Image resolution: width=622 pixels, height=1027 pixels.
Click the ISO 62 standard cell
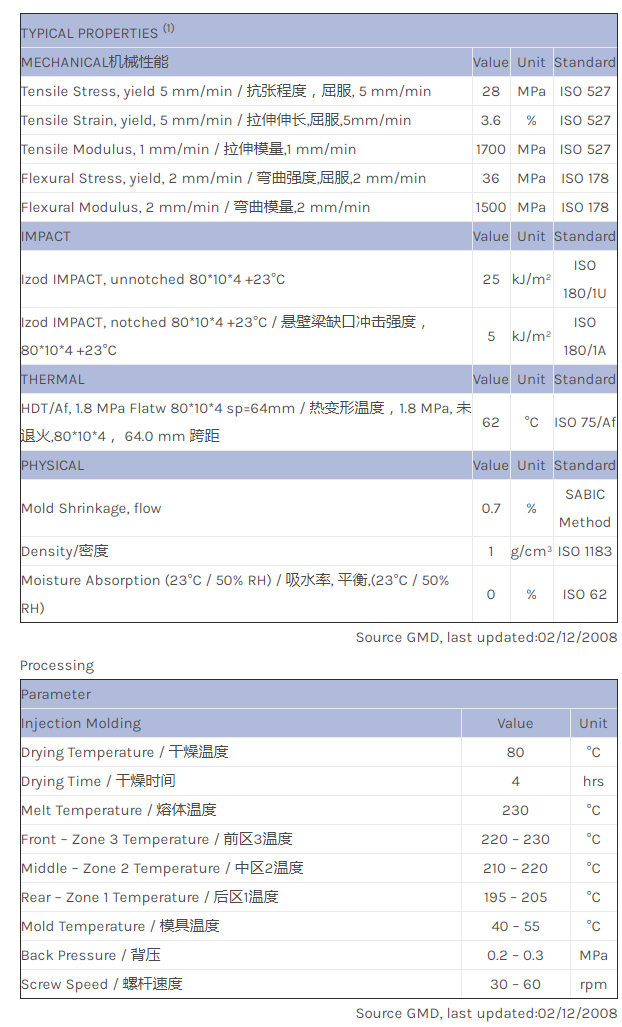pyautogui.click(x=585, y=594)
